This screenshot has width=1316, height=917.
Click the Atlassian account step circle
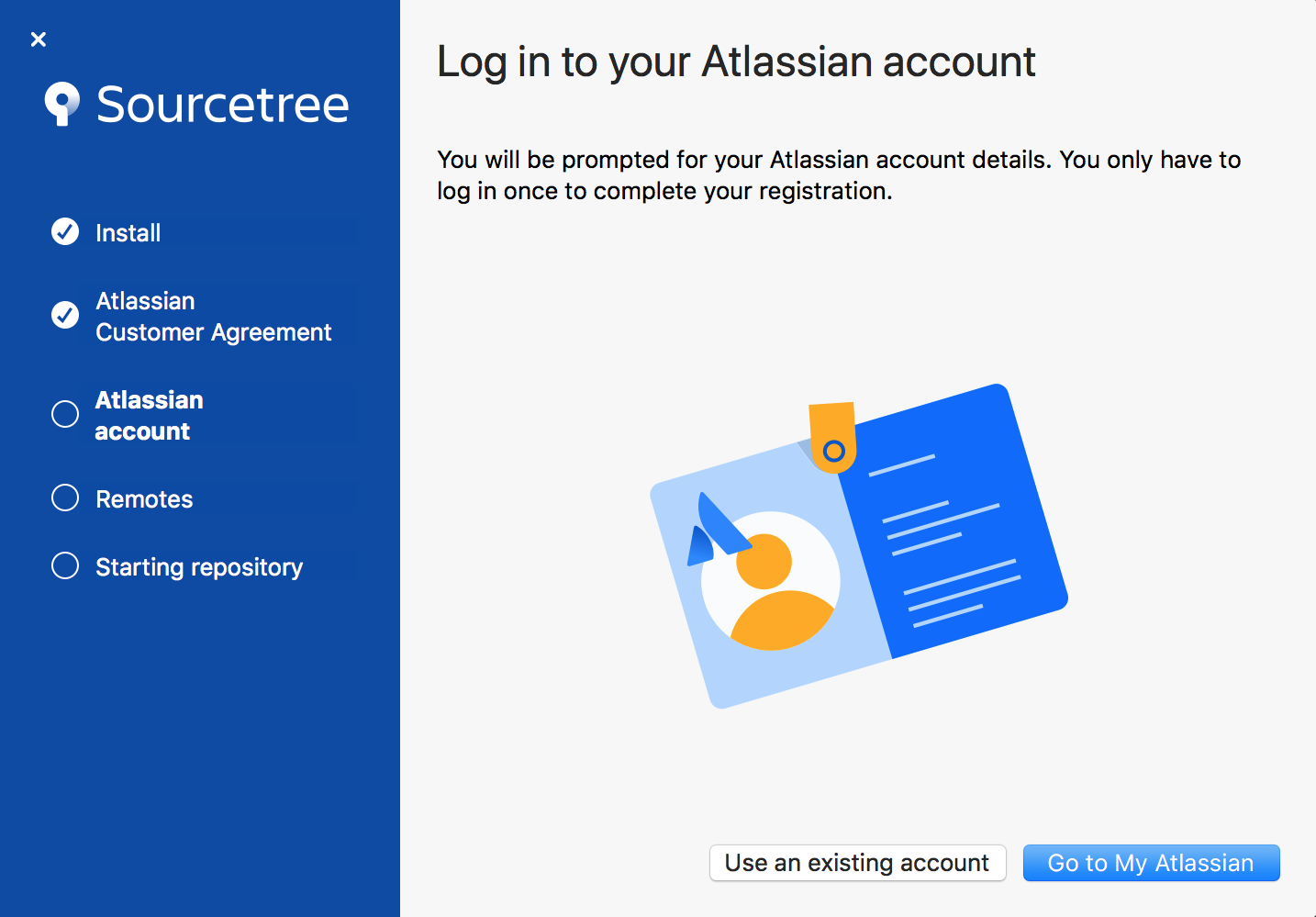65,415
